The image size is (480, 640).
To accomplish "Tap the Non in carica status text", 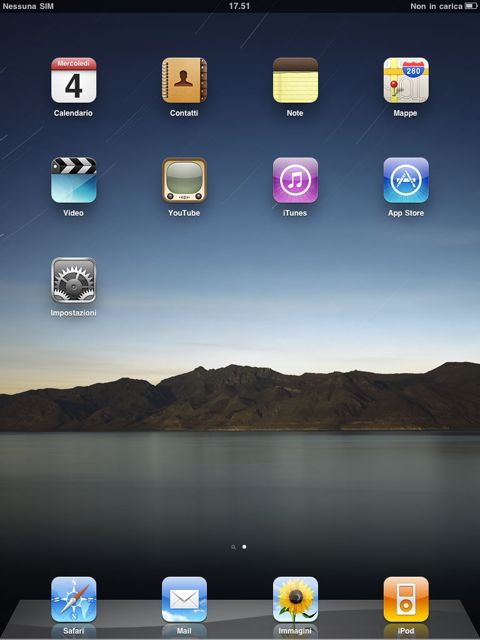I will pos(436,6).
